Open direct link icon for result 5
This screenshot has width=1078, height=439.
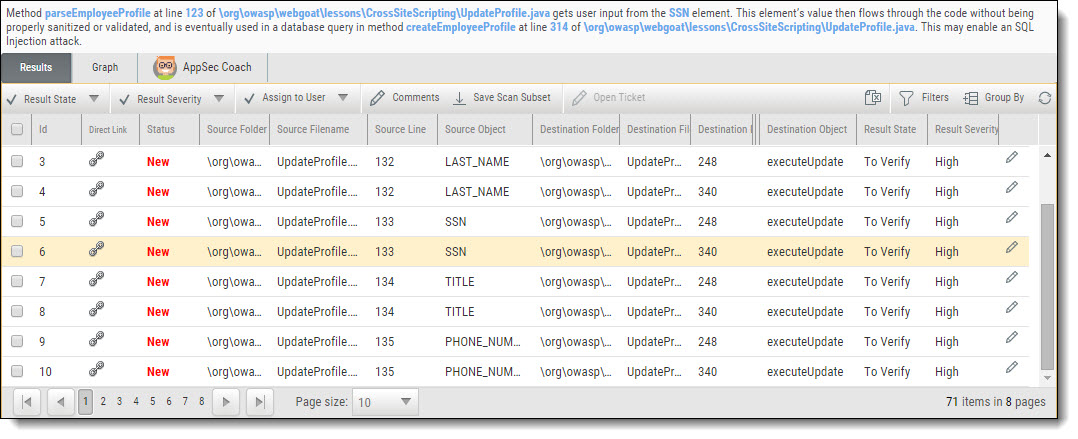[x=96, y=221]
